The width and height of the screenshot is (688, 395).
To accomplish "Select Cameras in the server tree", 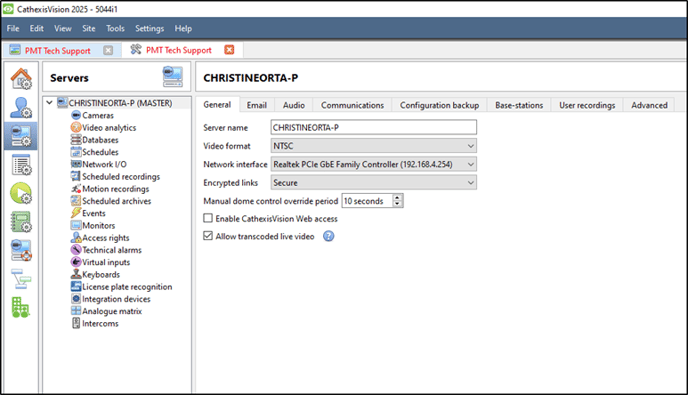I will (x=98, y=115).
